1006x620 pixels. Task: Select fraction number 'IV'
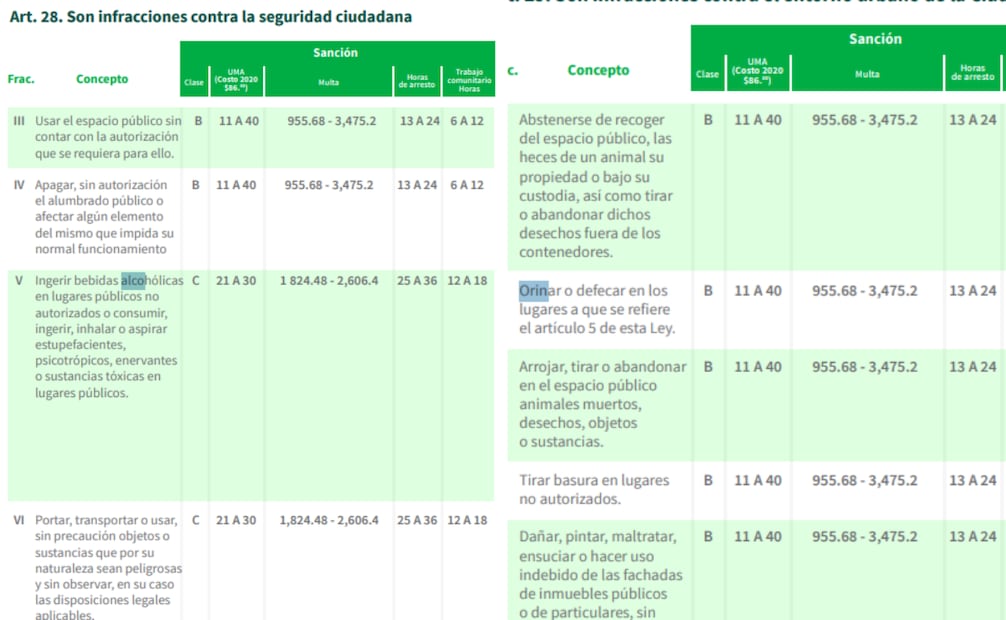[19, 185]
